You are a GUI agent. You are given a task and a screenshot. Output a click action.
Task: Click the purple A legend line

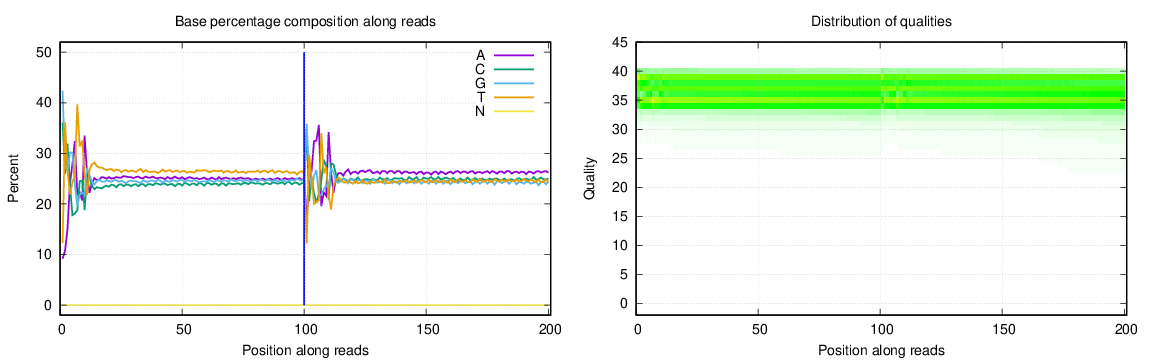(513, 55)
